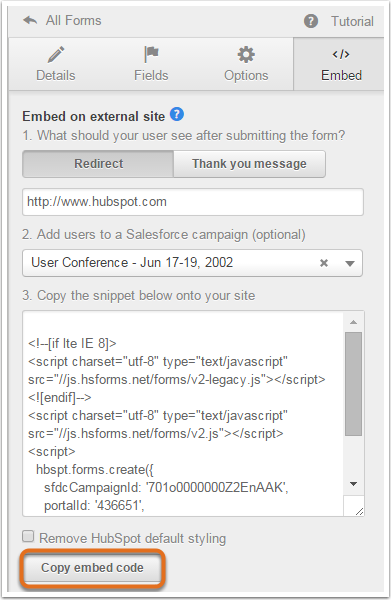Click the gear icon for Options
Image resolution: width=391 pixels, height=600 pixels.
pos(246,54)
